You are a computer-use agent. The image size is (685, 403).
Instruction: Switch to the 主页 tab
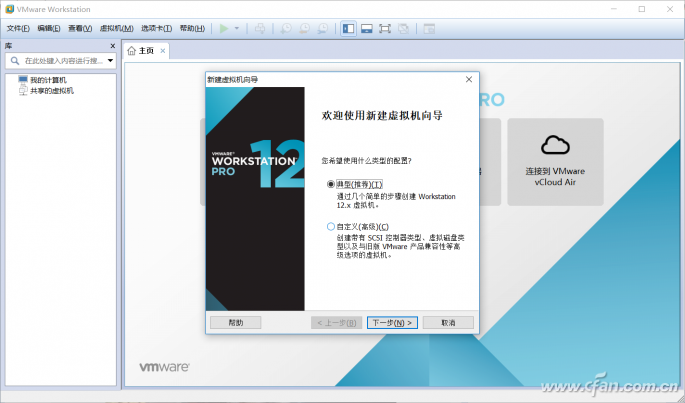[146, 51]
